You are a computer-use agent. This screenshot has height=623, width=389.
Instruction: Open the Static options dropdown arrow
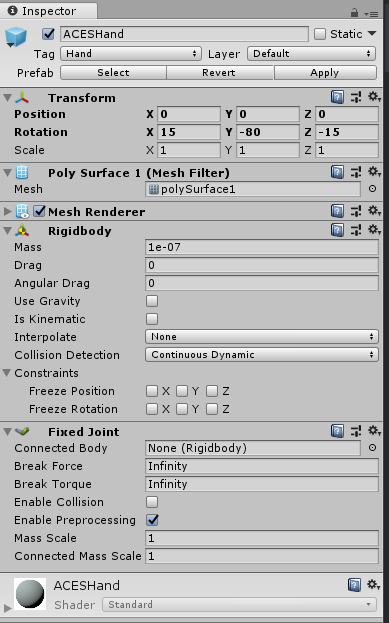372,33
